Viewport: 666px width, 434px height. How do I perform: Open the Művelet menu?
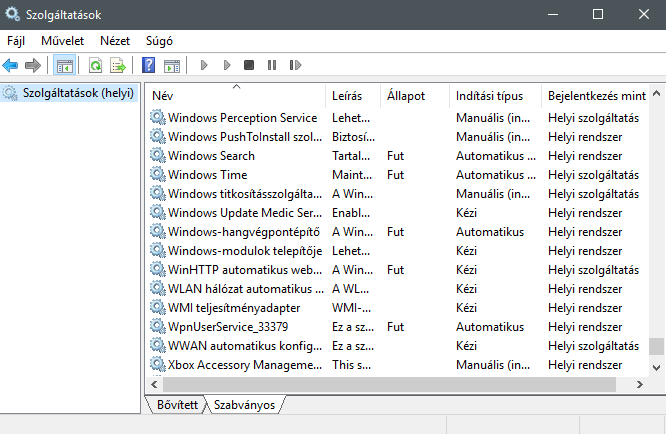[62, 41]
